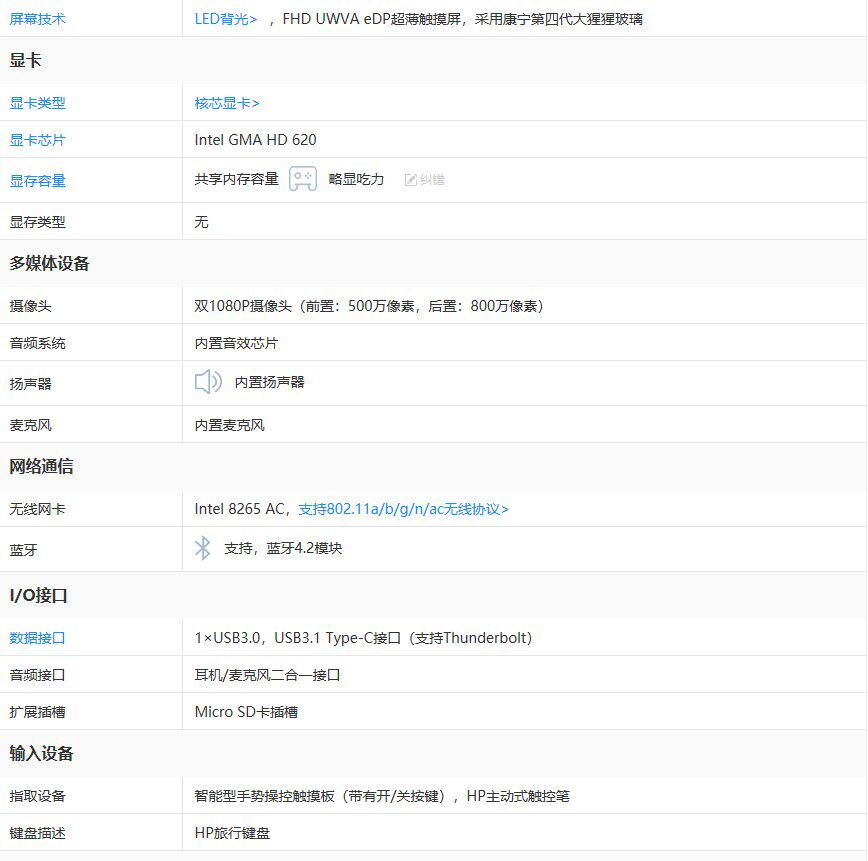Open the 屏幕技术 parameter link
The image size is (868, 861).
coord(37,19)
